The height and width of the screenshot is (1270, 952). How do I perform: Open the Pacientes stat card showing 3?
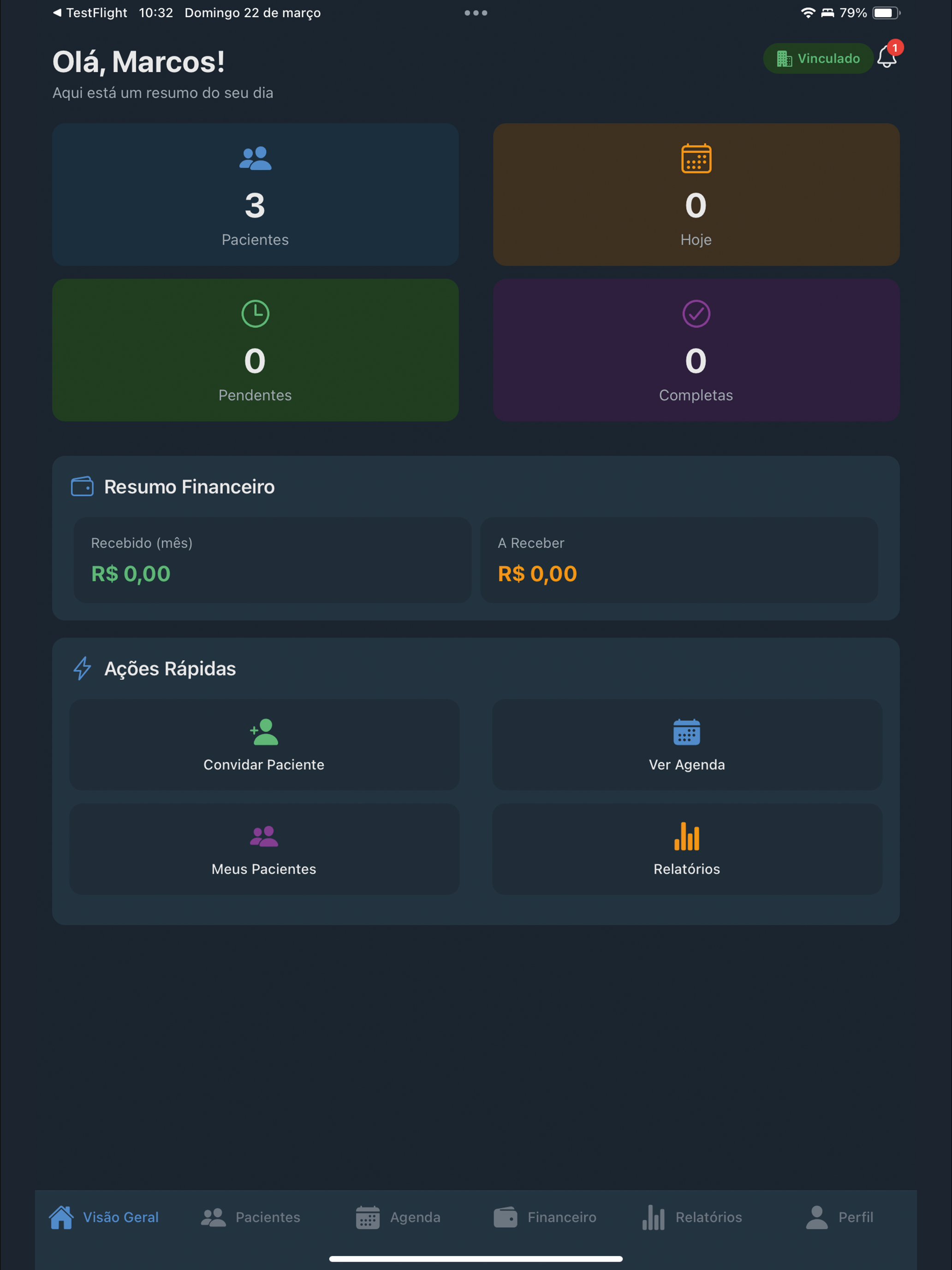256,194
